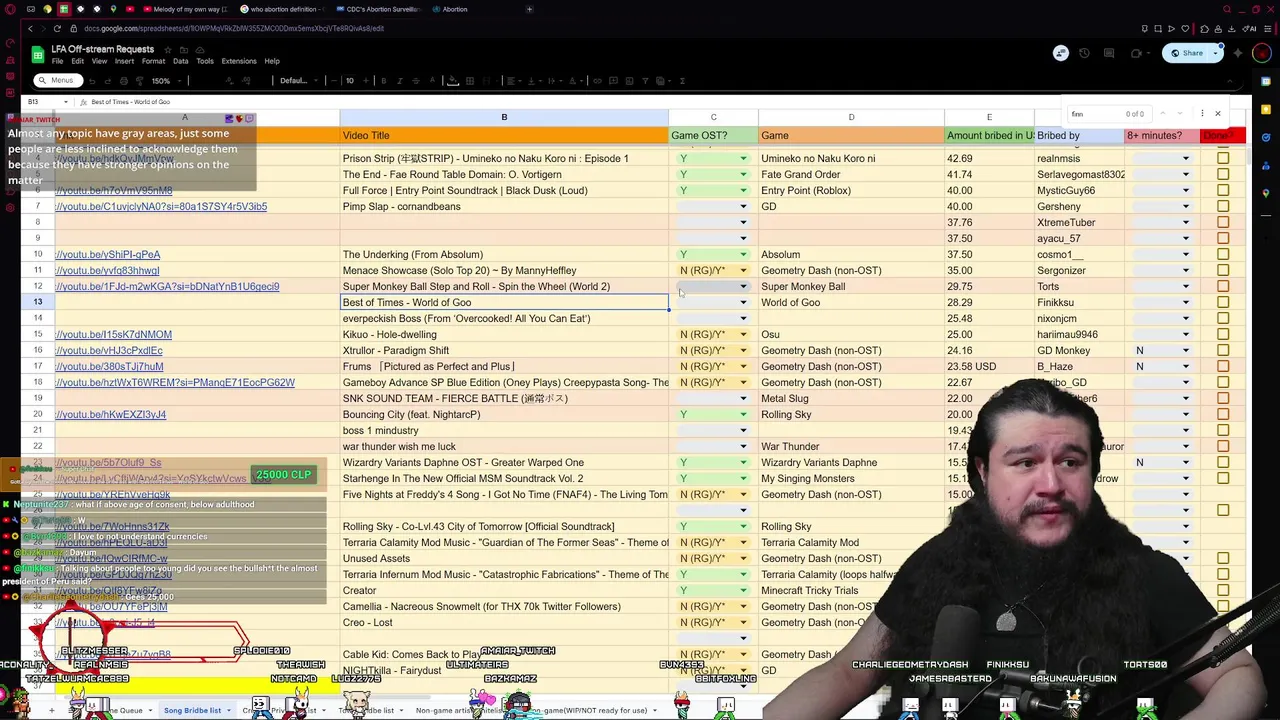Open the zoom level dropdown showing 150%
This screenshot has width=1280, height=720.
(166, 81)
